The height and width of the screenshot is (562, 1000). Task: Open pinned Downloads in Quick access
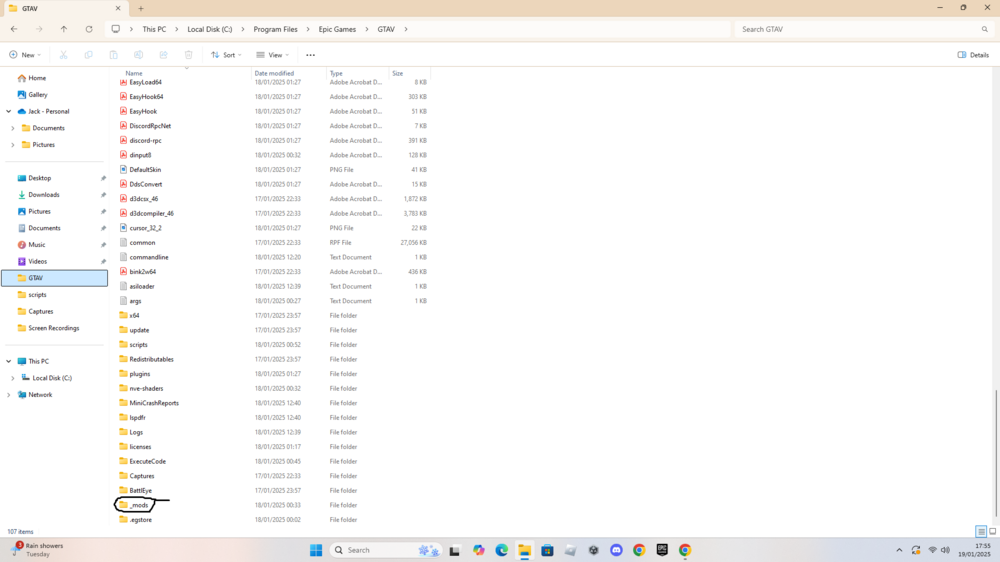pyautogui.click(x=43, y=195)
